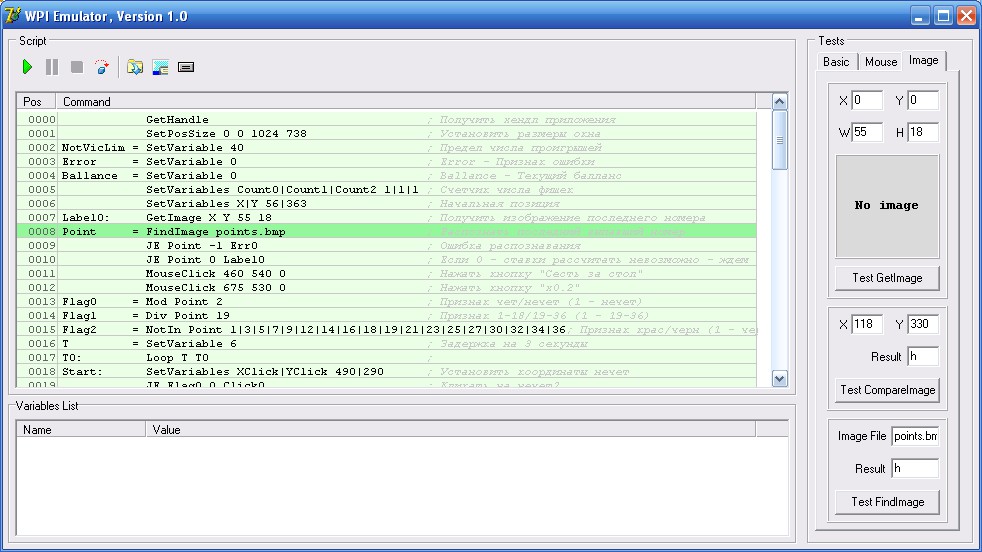
Task: Click the GetImage X field showing 0
Action: coord(867,100)
